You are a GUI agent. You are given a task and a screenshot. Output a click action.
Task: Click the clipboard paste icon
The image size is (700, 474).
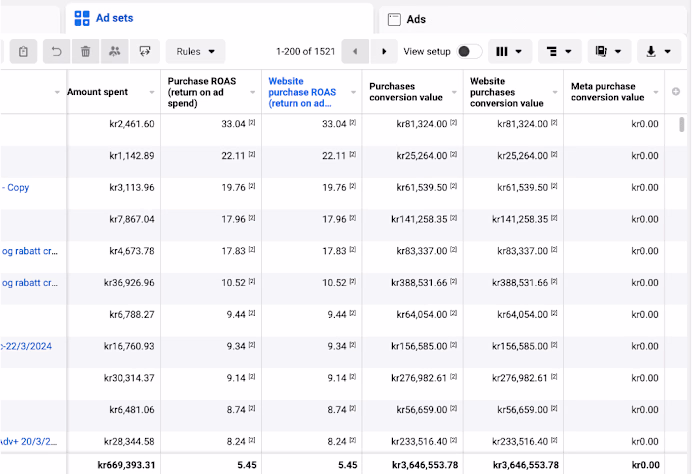[24, 51]
